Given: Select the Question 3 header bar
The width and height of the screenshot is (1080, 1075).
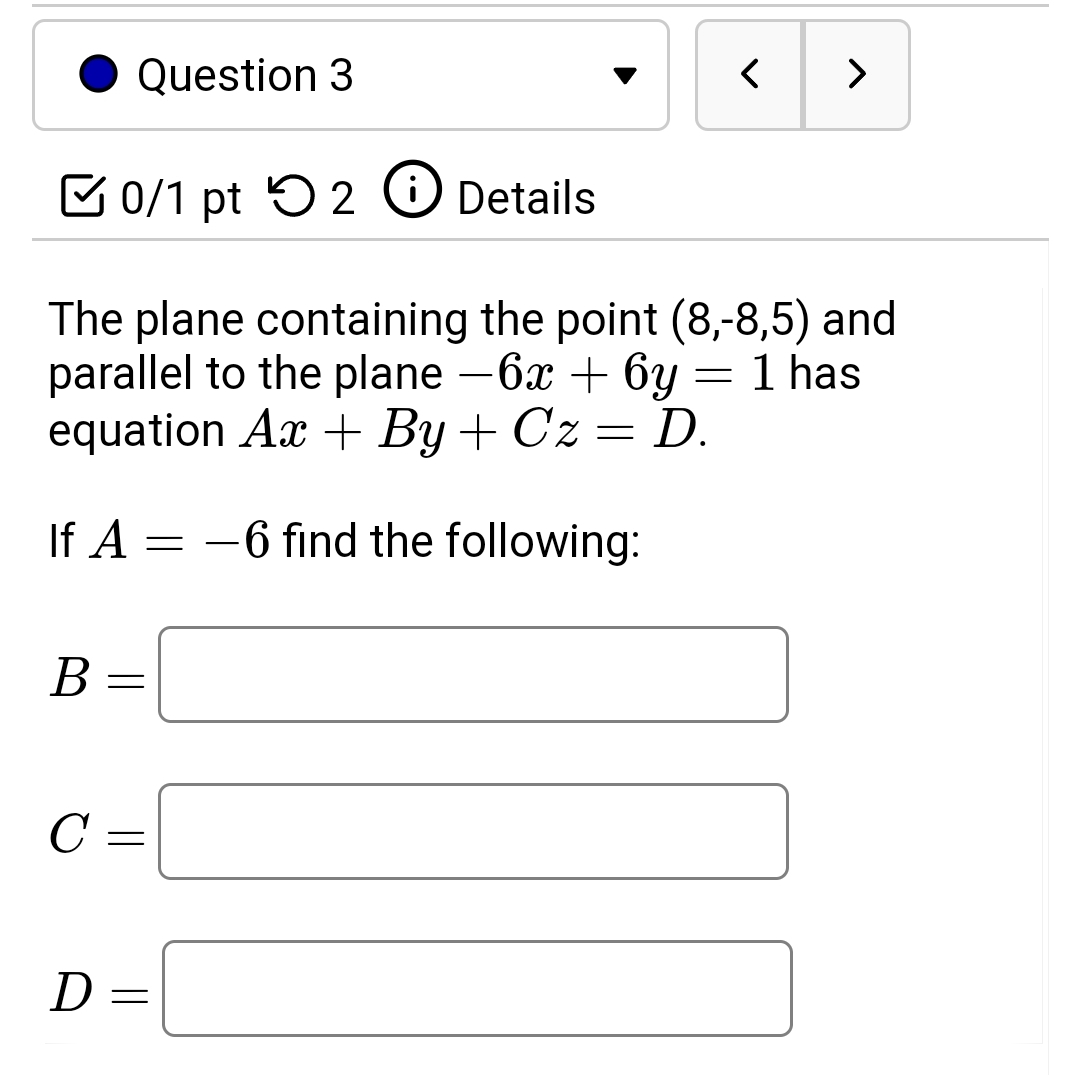Looking at the screenshot, I should coord(350,74).
